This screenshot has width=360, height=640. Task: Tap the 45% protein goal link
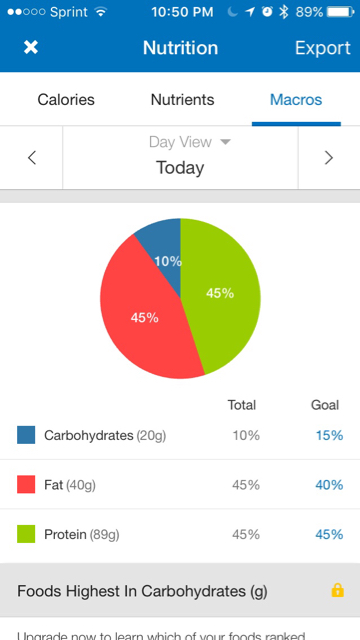click(329, 534)
